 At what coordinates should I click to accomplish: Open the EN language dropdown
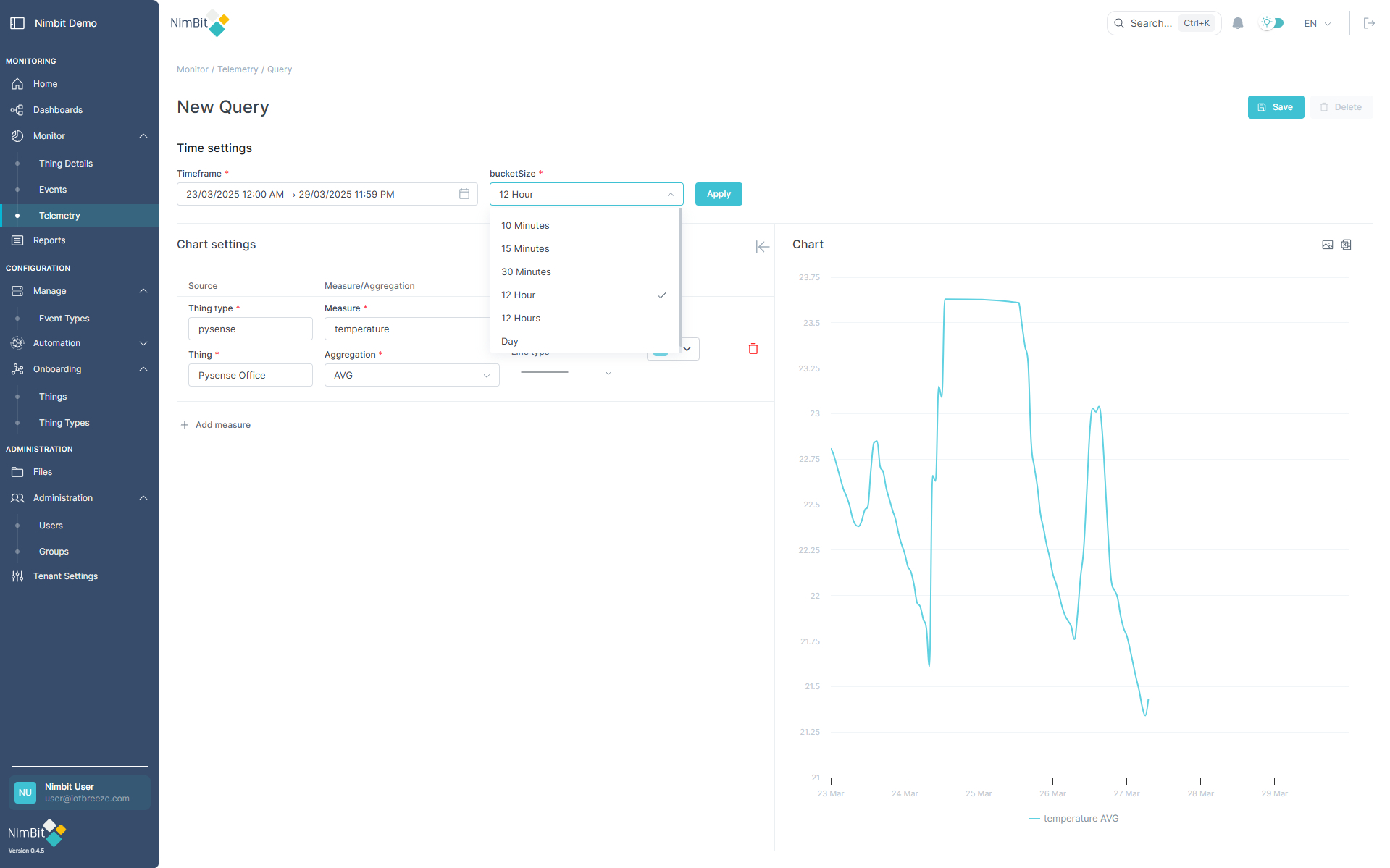[1316, 22]
